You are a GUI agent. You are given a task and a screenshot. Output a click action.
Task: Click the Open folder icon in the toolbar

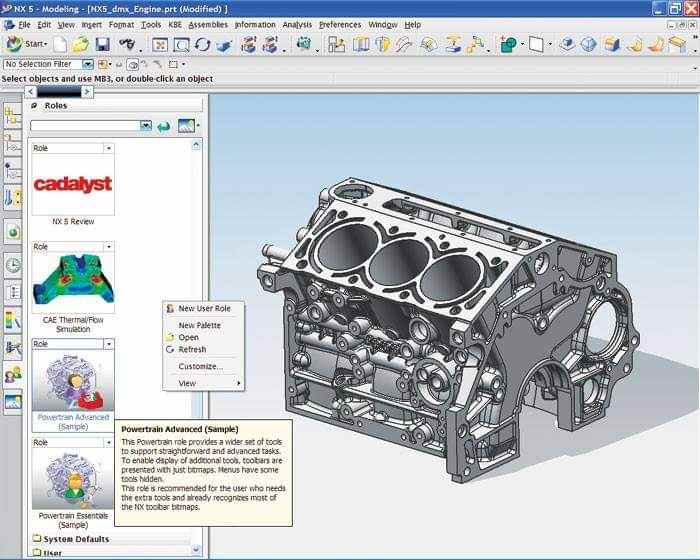click(81, 44)
